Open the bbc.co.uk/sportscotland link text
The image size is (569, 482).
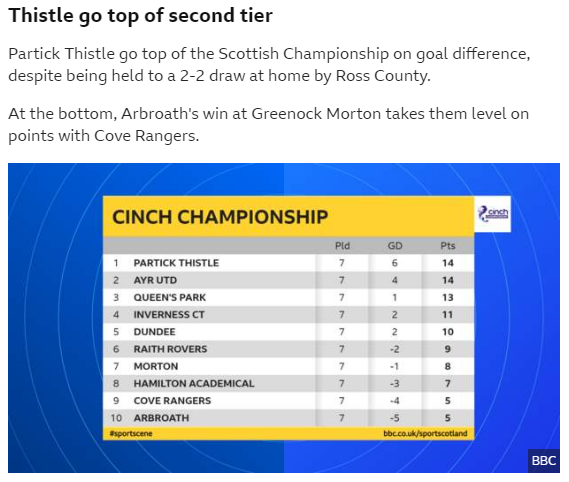(x=425, y=433)
